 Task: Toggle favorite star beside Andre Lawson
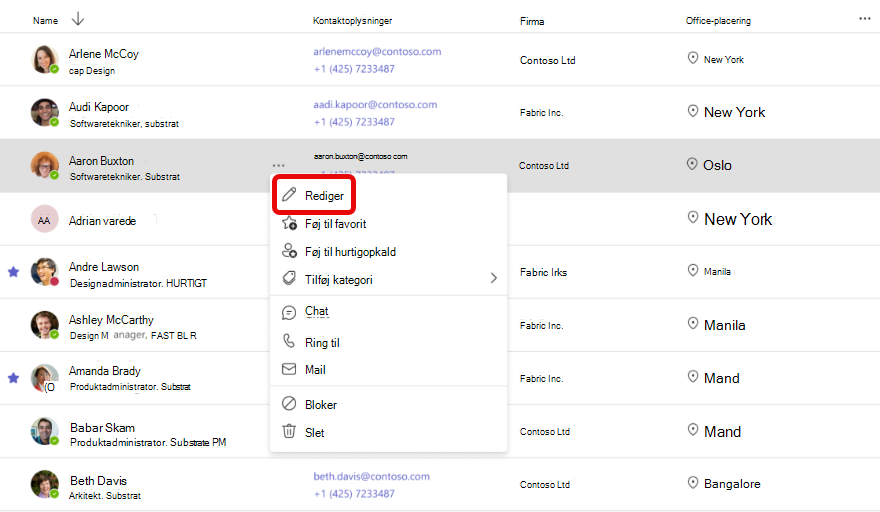point(13,272)
